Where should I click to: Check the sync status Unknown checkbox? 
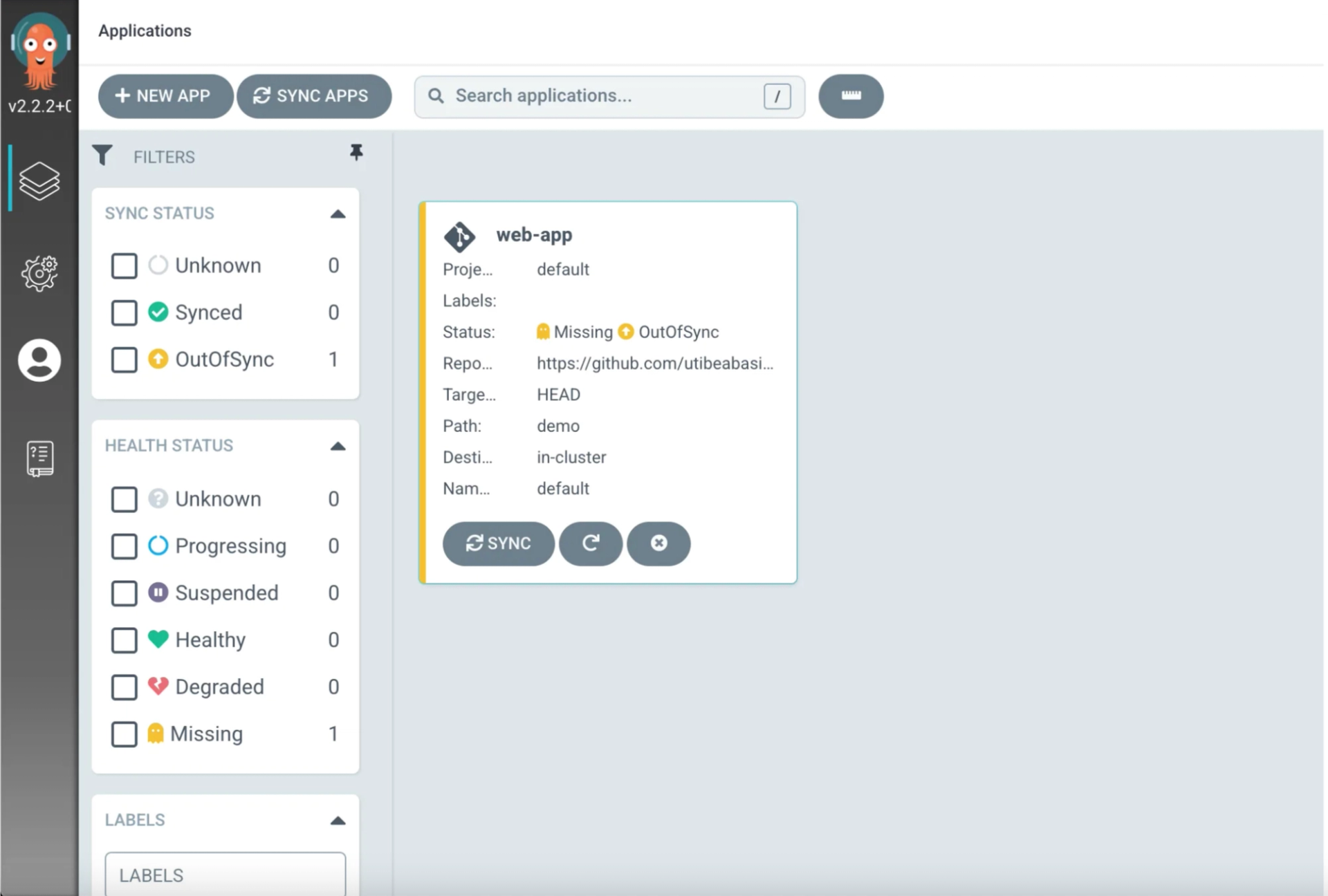(x=124, y=265)
